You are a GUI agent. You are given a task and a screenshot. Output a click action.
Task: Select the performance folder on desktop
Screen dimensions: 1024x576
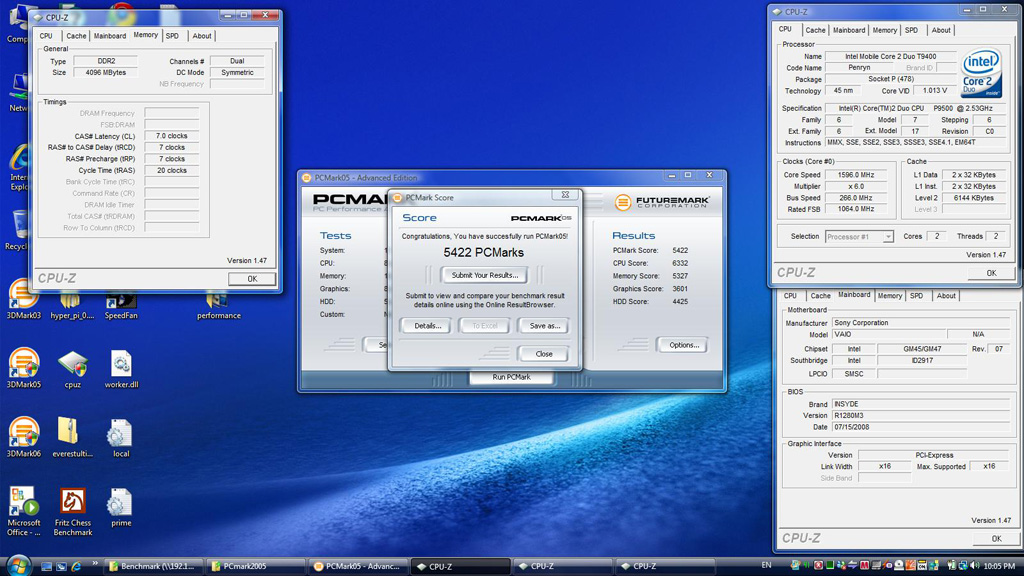(218, 306)
